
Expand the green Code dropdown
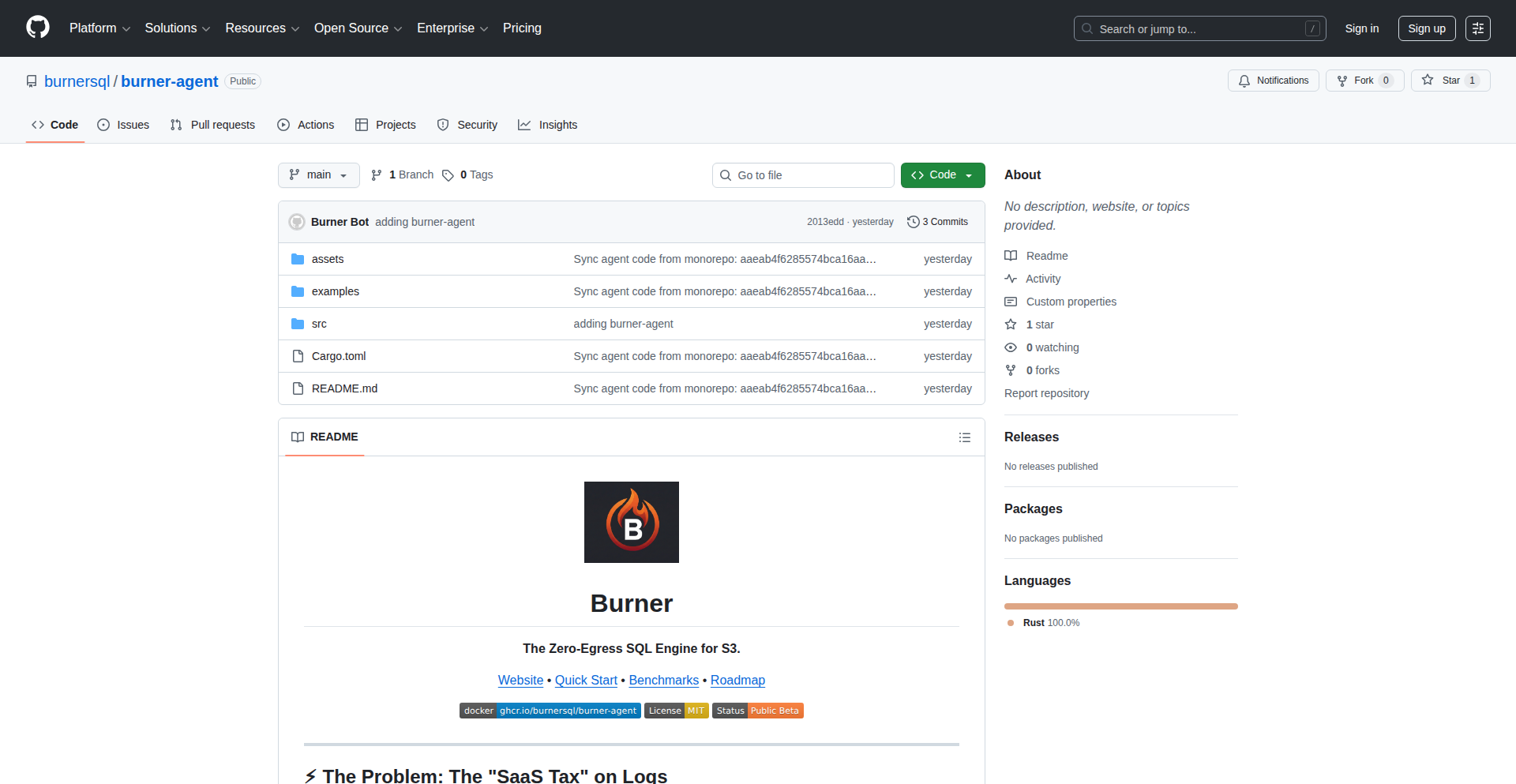pyautogui.click(x=942, y=175)
